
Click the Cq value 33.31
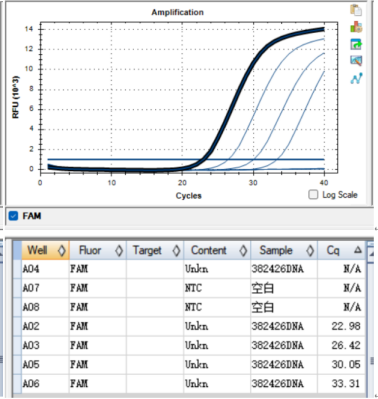click(x=346, y=384)
